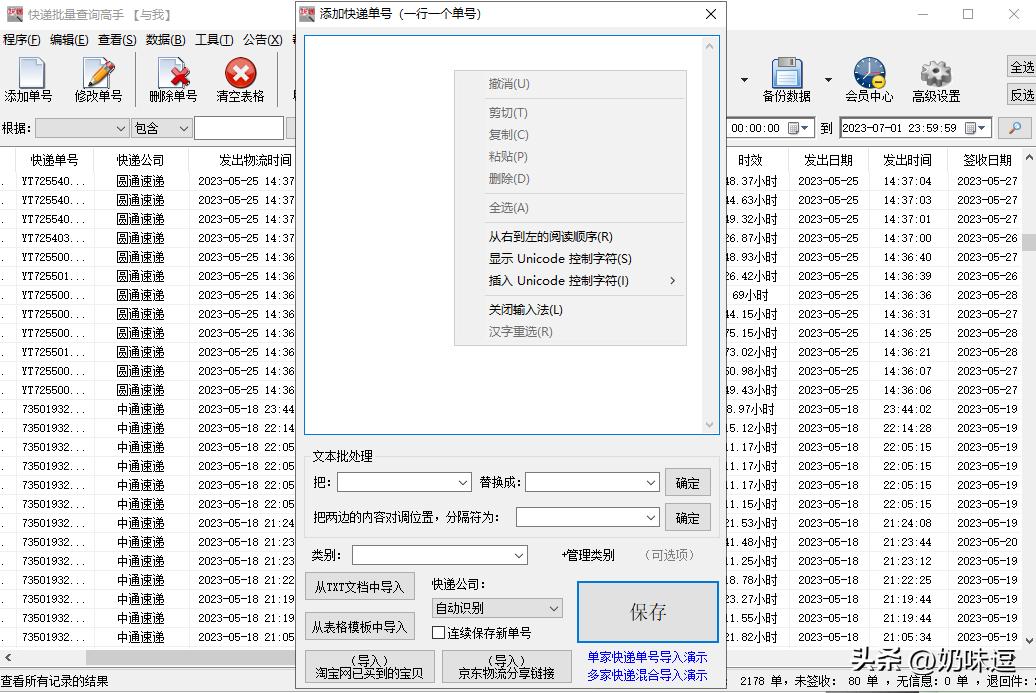Click 淘宝网已买到的宝贝 import button
Image resolution: width=1036 pixels, height=693 pixels.
pyautogui.click(x=369, y=667)
